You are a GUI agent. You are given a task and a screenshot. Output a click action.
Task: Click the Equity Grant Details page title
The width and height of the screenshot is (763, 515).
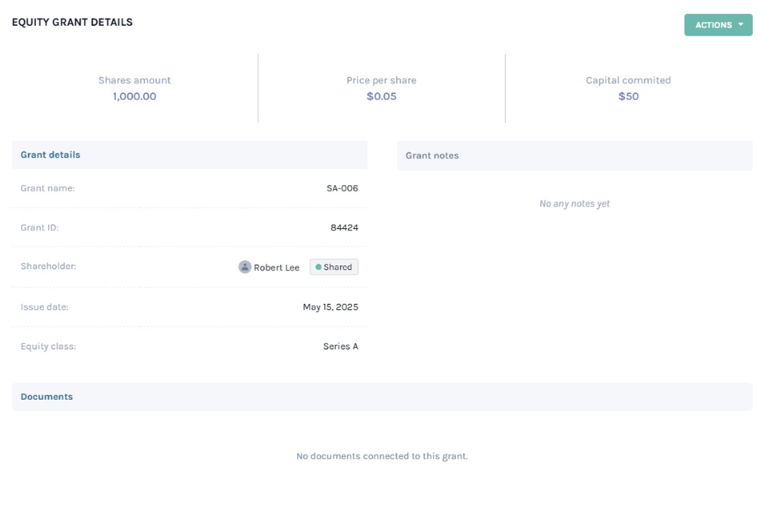click(72, 22)
